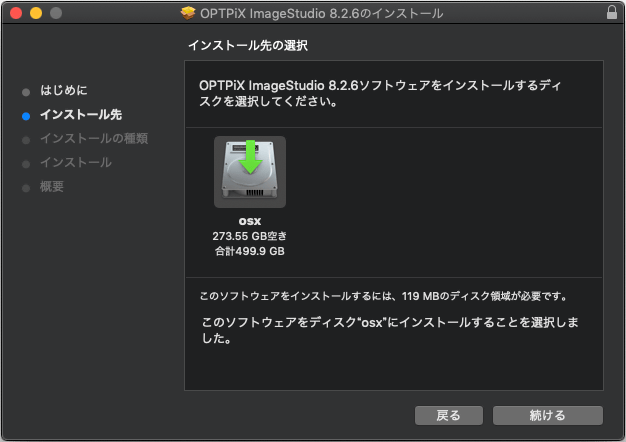Click the installer package icon in title
This screenshot has width=626, height=442.
tap(188, 13)
